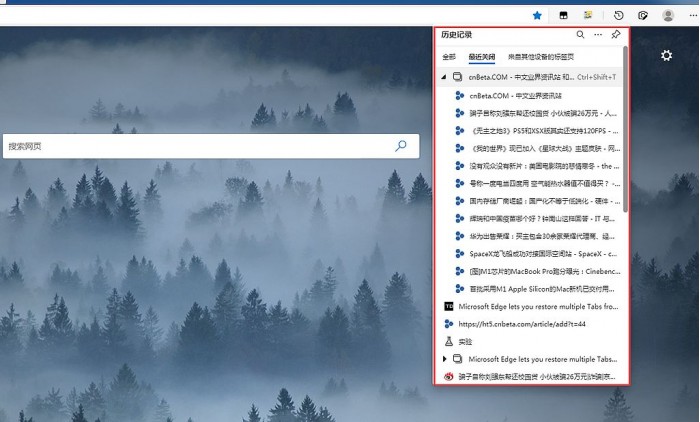Click the user profile avatar
Screen dimensions: 700x422
tap(669, 15)
